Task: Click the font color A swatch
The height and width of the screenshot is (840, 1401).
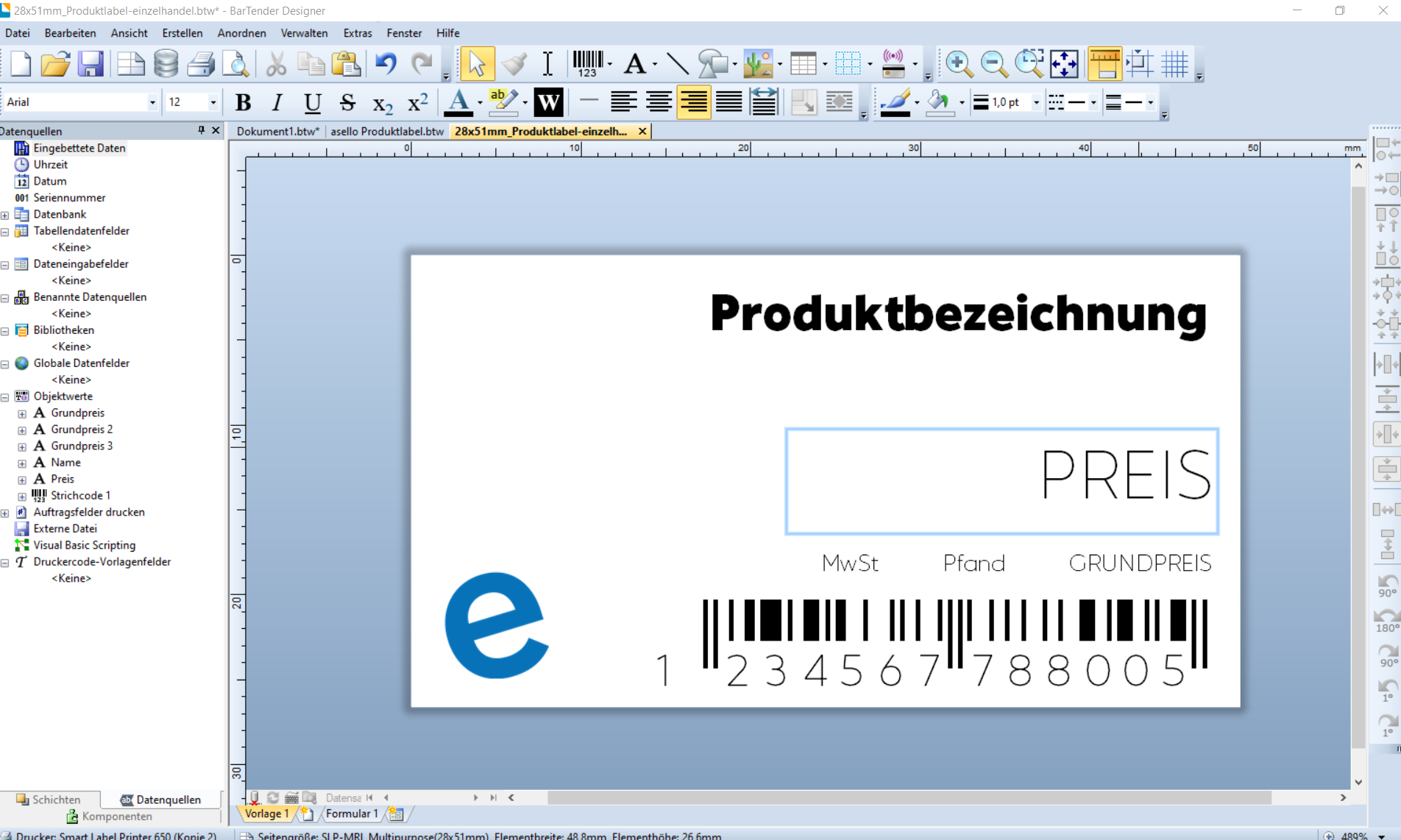Action: coord(458,102)
